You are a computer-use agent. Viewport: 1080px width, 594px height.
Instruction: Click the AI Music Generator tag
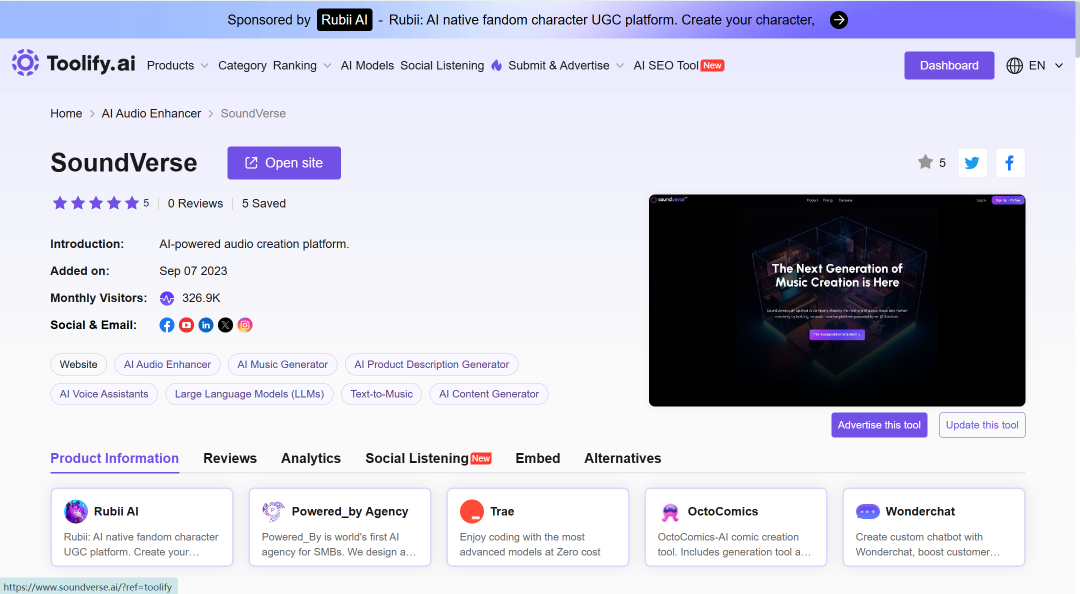tap(282, 365)
